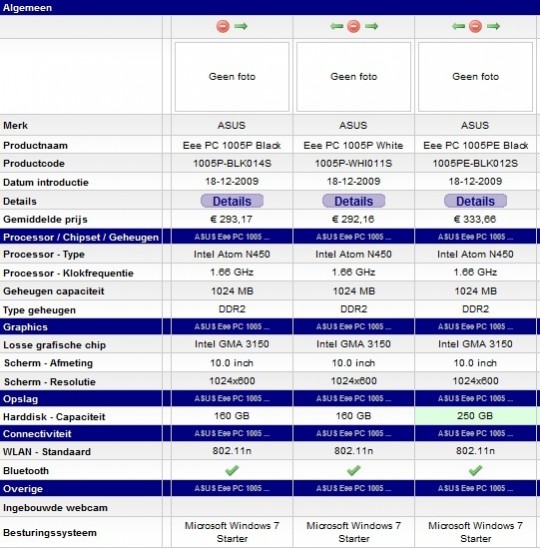This screenshot has width=540, height=550.
Task: Click the Bluetooth row label
Action: click(x=26, y=471)
